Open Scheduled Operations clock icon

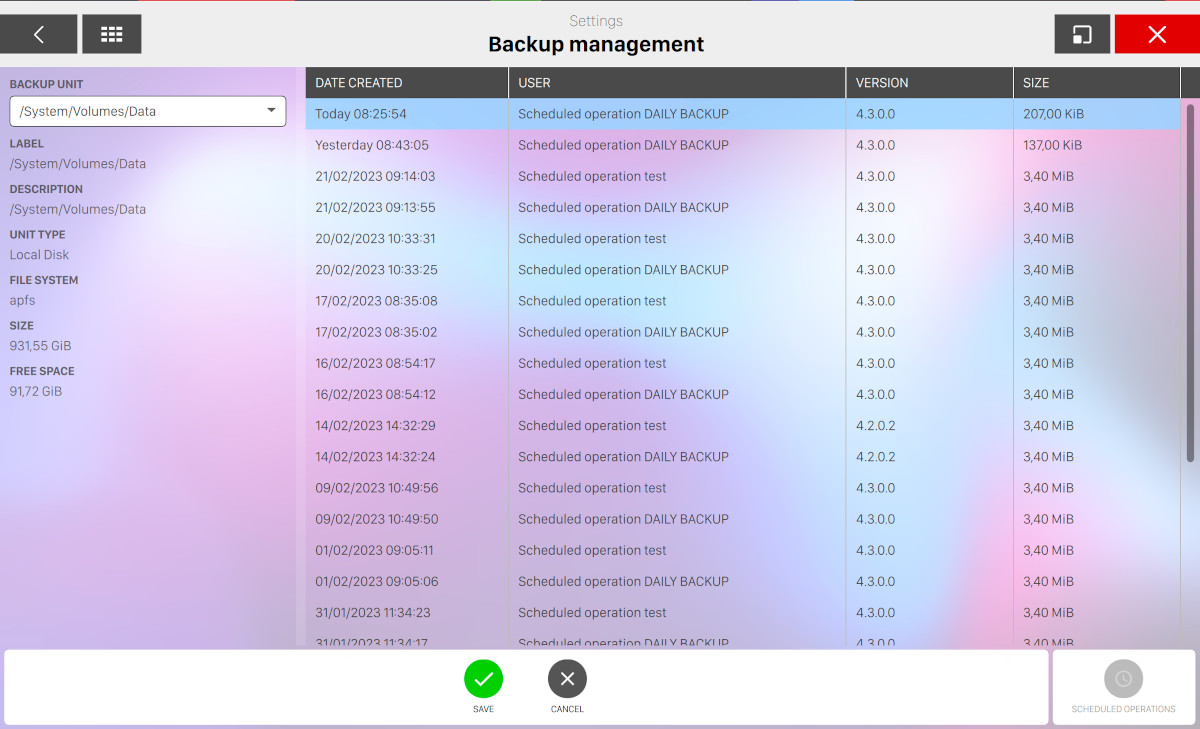coord(1123,679)
